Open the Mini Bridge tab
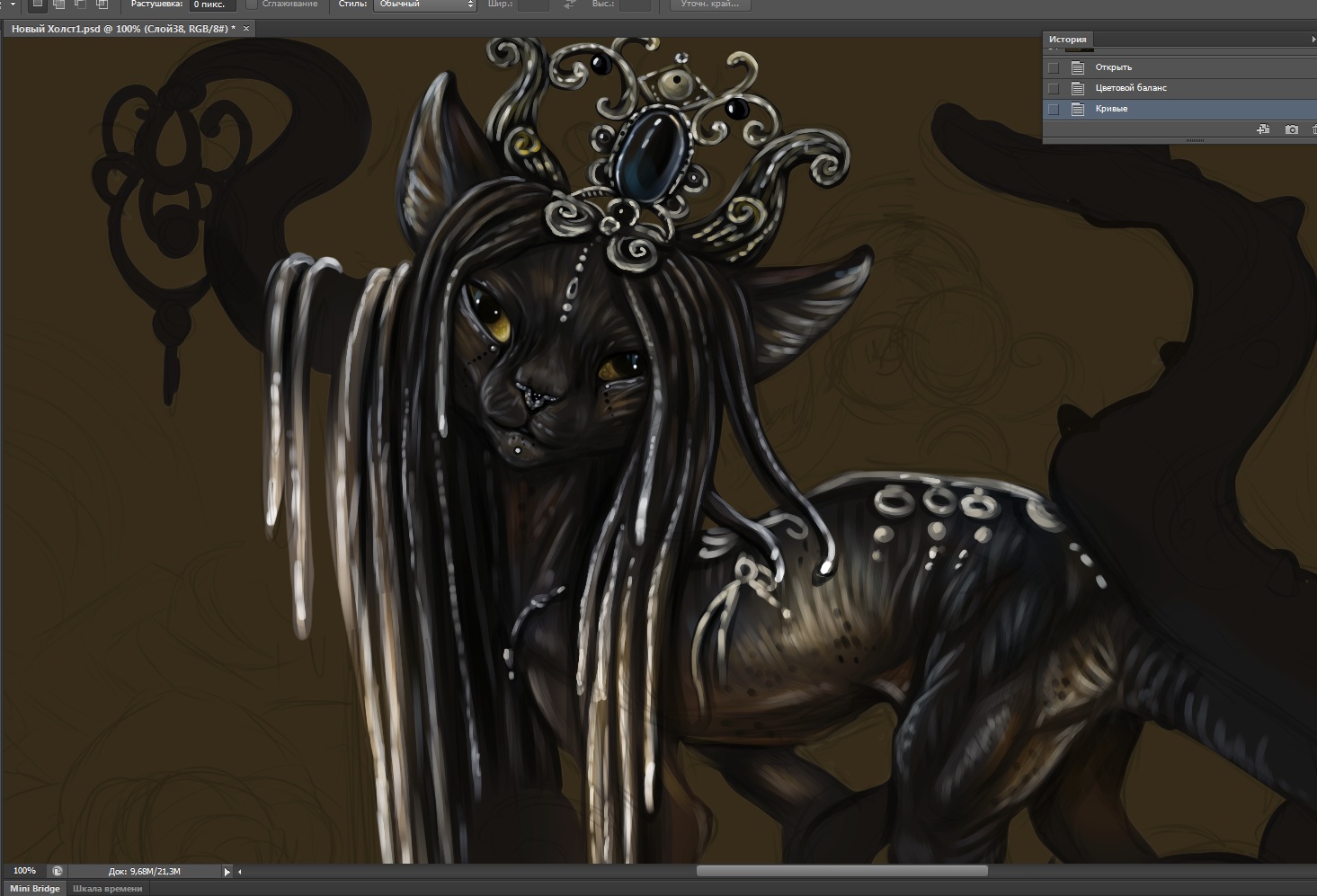Image resolution: width=1317 pixels, height=896 pixels. click(x=34, y=889)
